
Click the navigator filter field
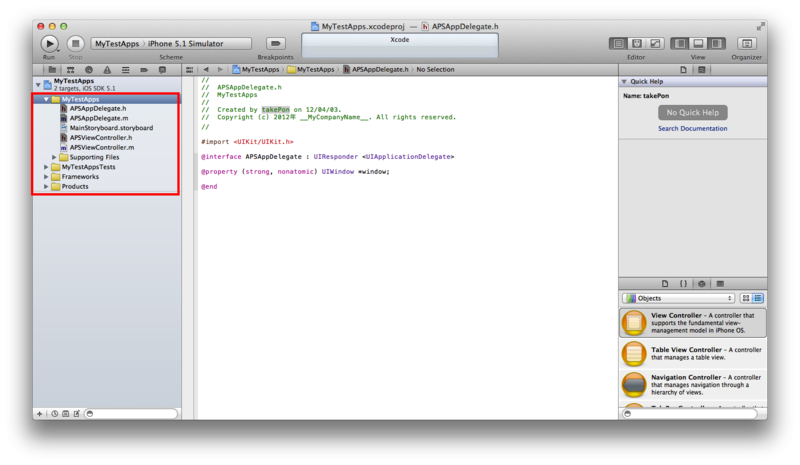click(131, 414)
